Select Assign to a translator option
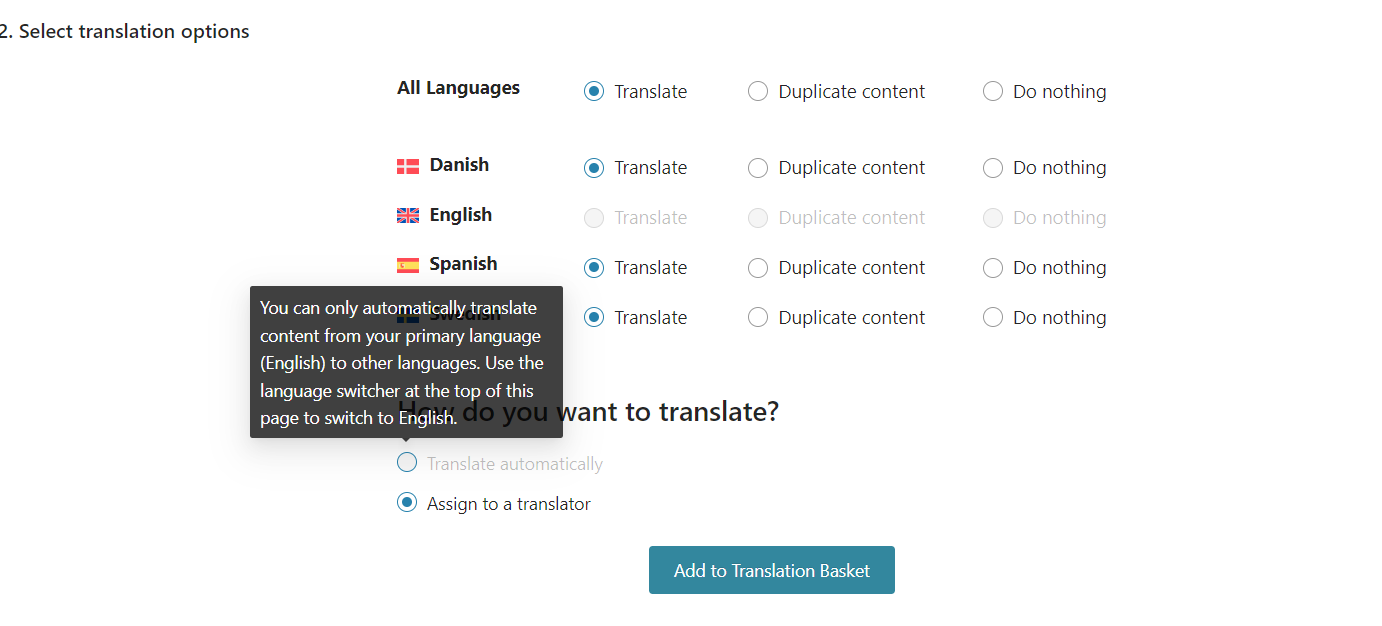The width and height of the screenshot is (1382, 626). pos(407,503)
